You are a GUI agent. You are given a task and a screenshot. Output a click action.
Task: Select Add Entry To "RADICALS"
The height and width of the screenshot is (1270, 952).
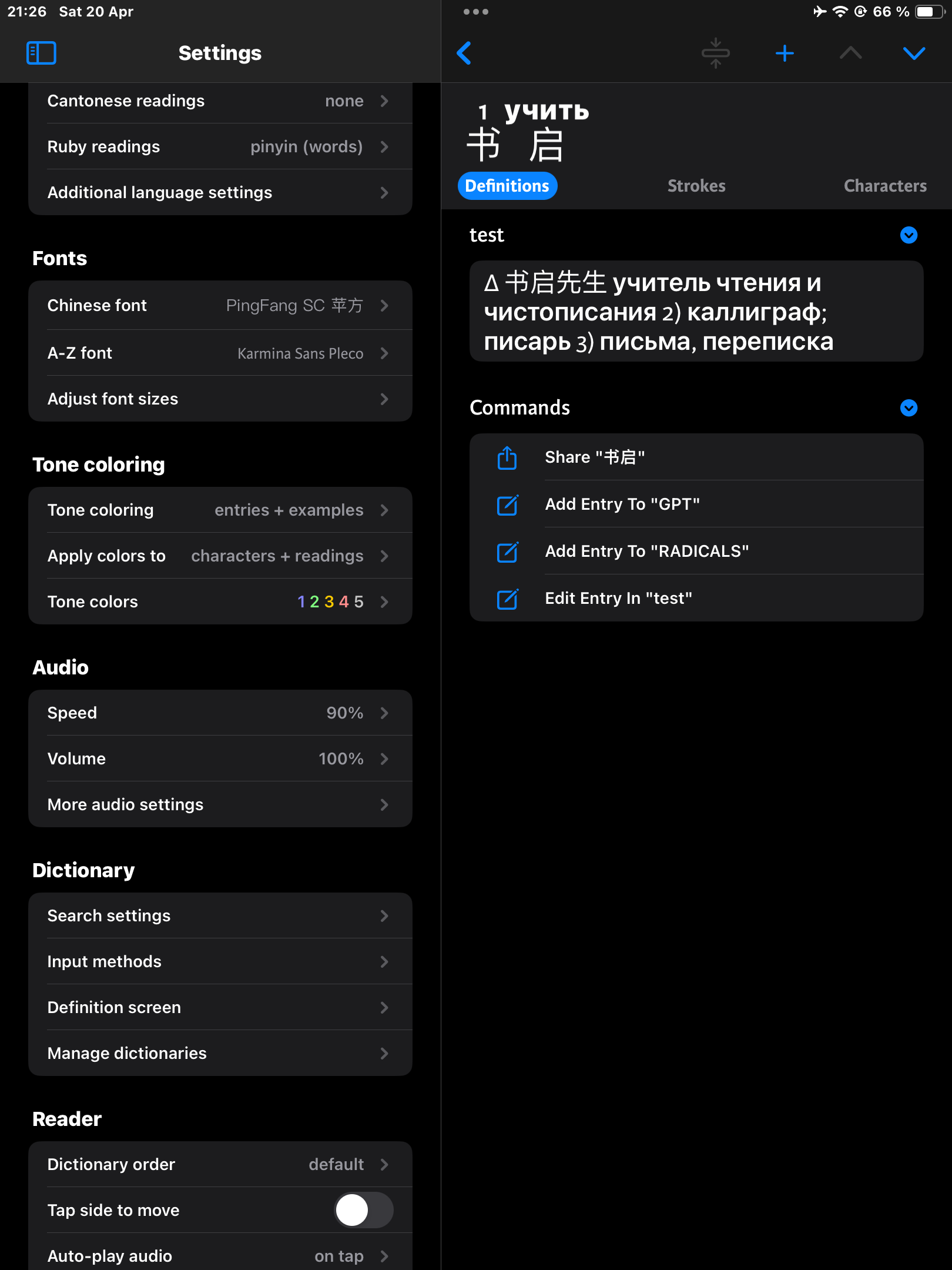point(696,552)
